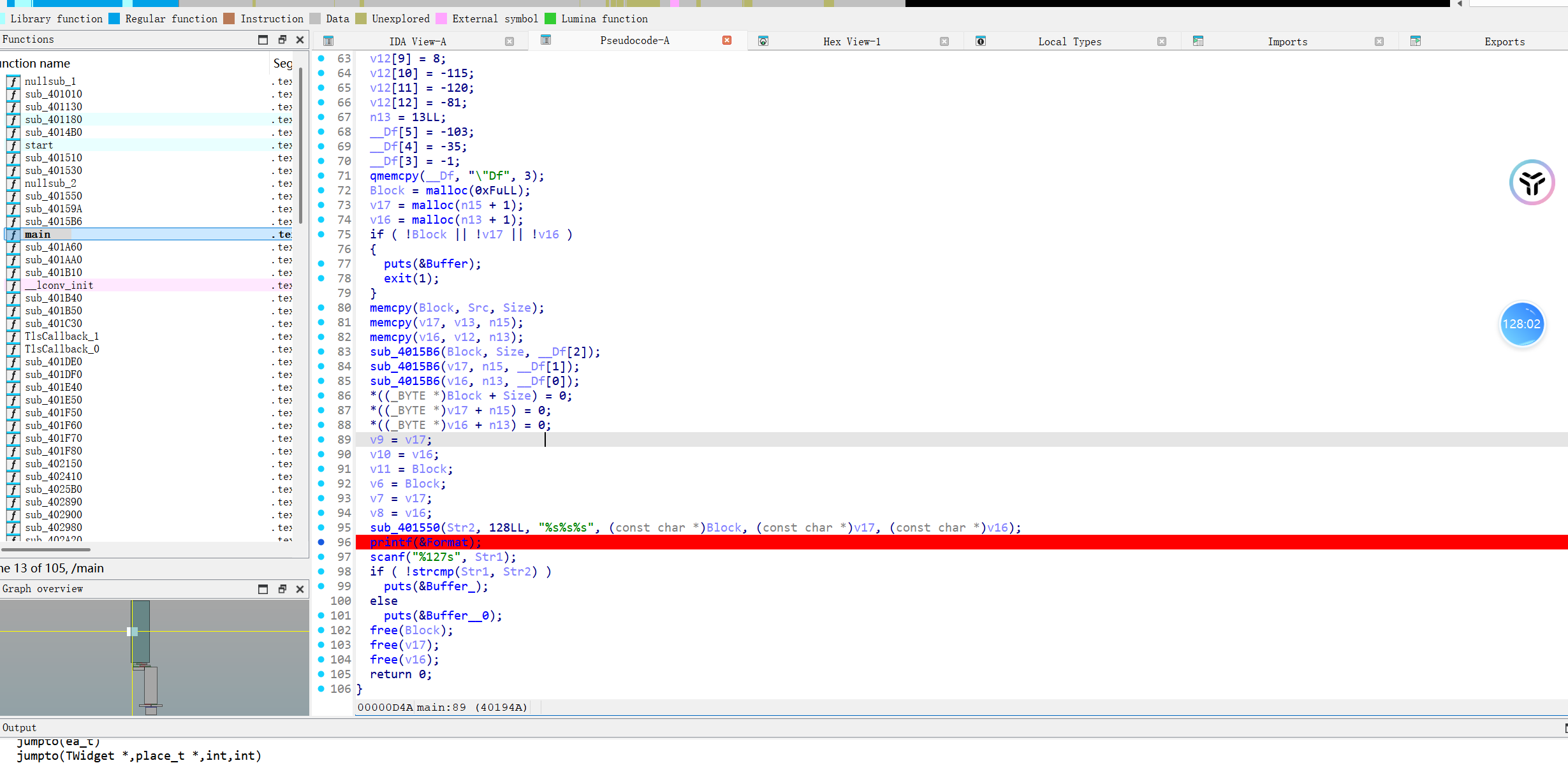1568x777 pixels.
Task: Switch to the Imports tab
Action: point(1287,41)
